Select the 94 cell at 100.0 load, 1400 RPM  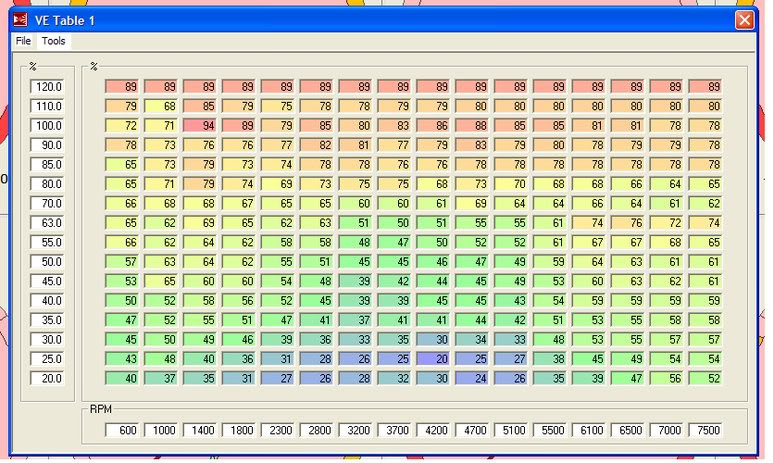(200, 126)
